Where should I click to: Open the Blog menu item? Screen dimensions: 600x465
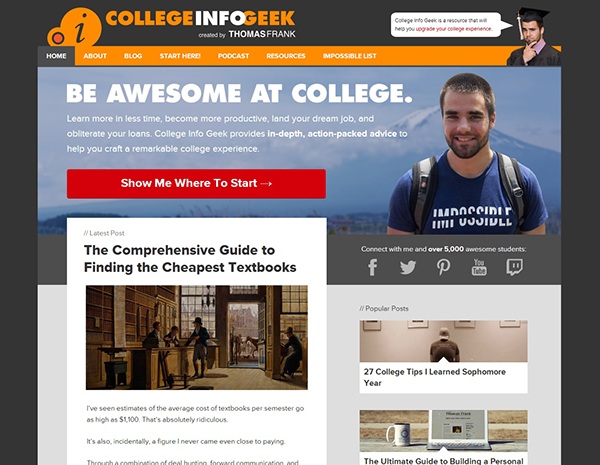(x=133, y=56)
